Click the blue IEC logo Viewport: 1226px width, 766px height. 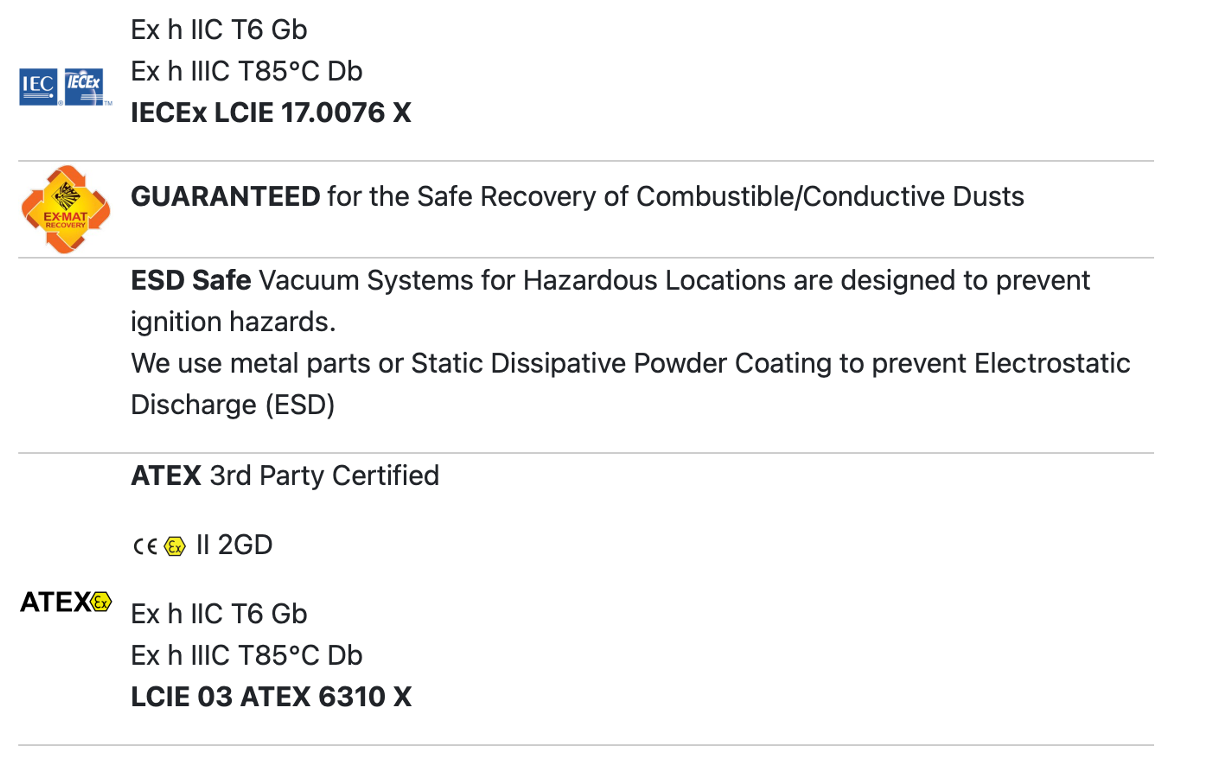[39, 88]
